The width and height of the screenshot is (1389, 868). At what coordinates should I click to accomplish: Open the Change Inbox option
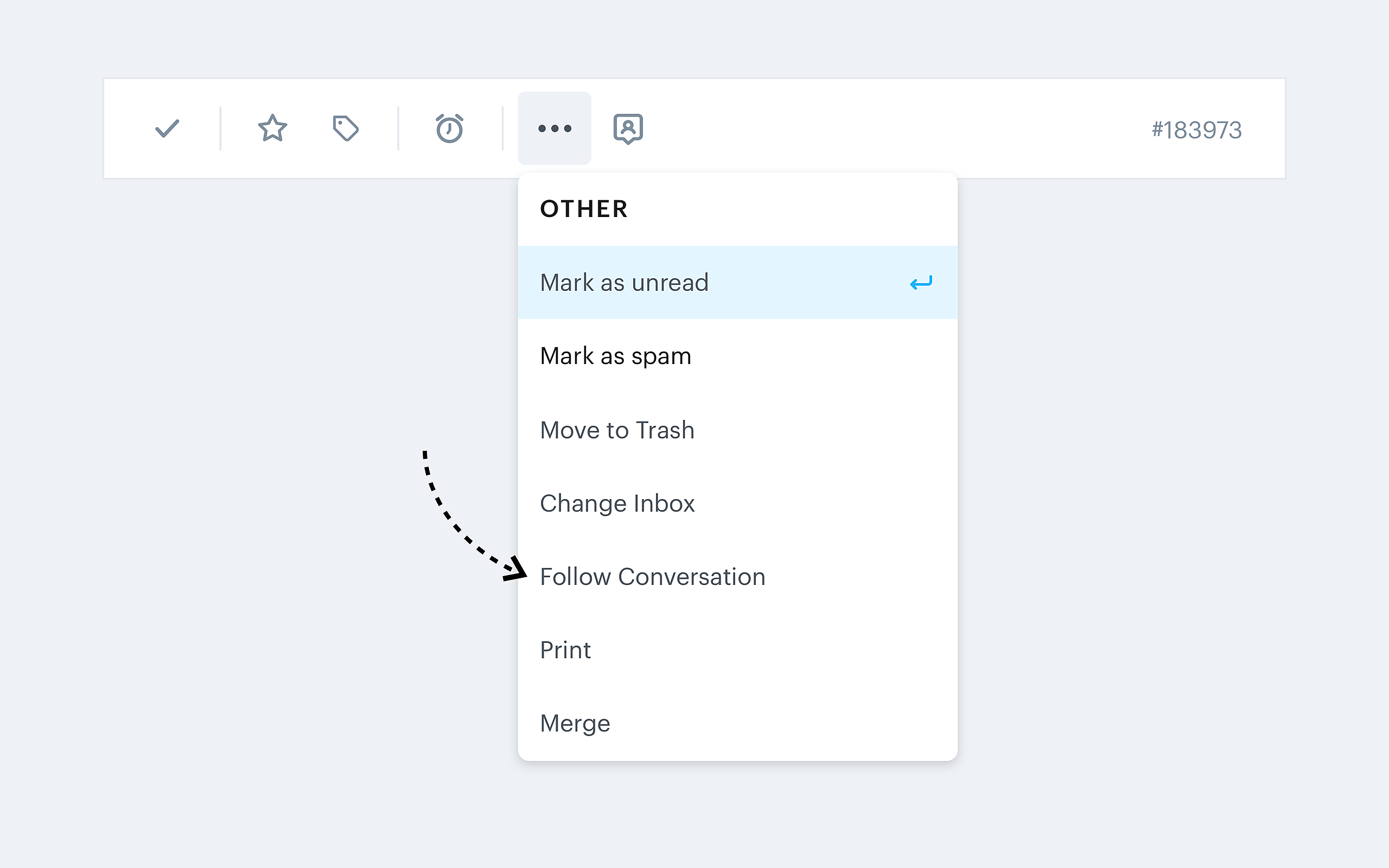tap(617, 503)
